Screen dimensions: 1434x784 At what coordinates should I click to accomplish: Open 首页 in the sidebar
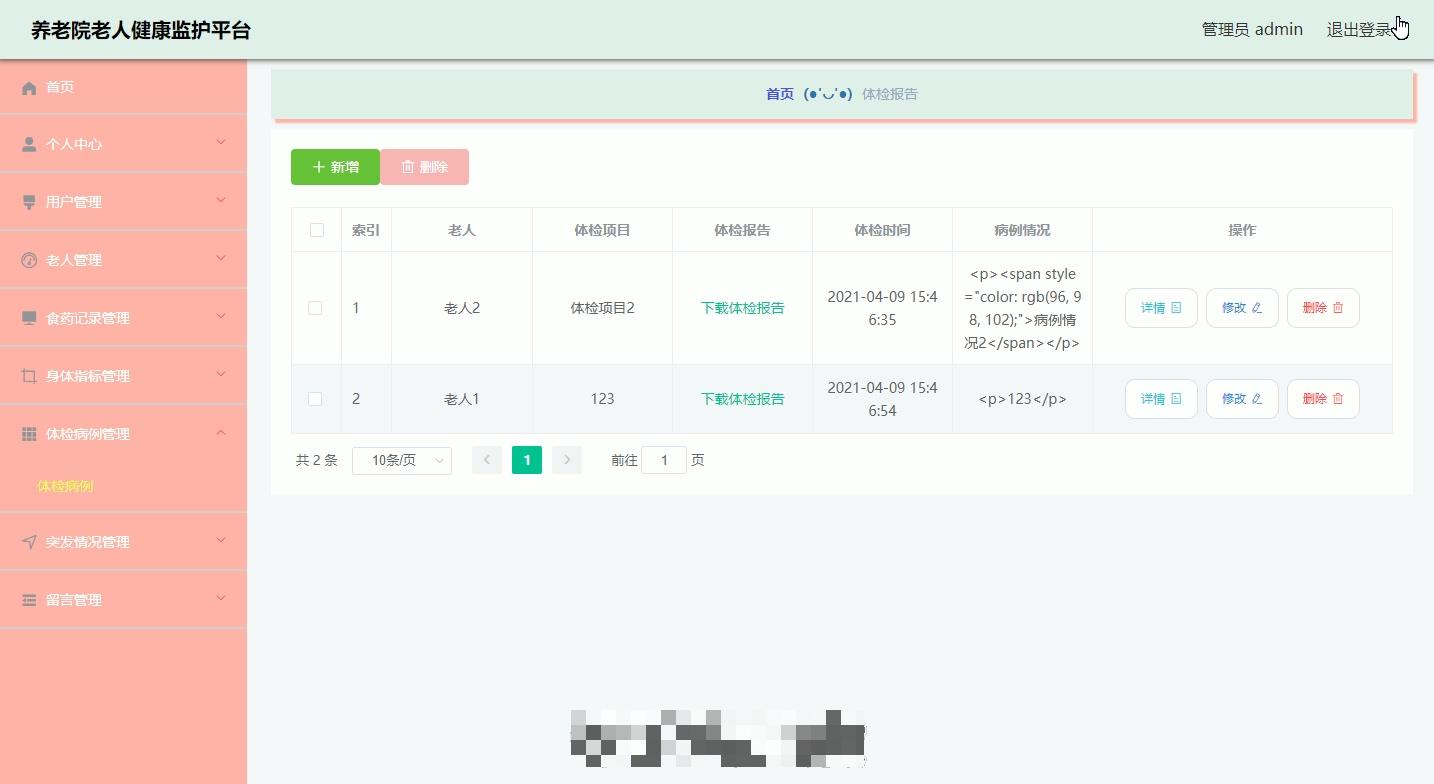pos(123,87)
